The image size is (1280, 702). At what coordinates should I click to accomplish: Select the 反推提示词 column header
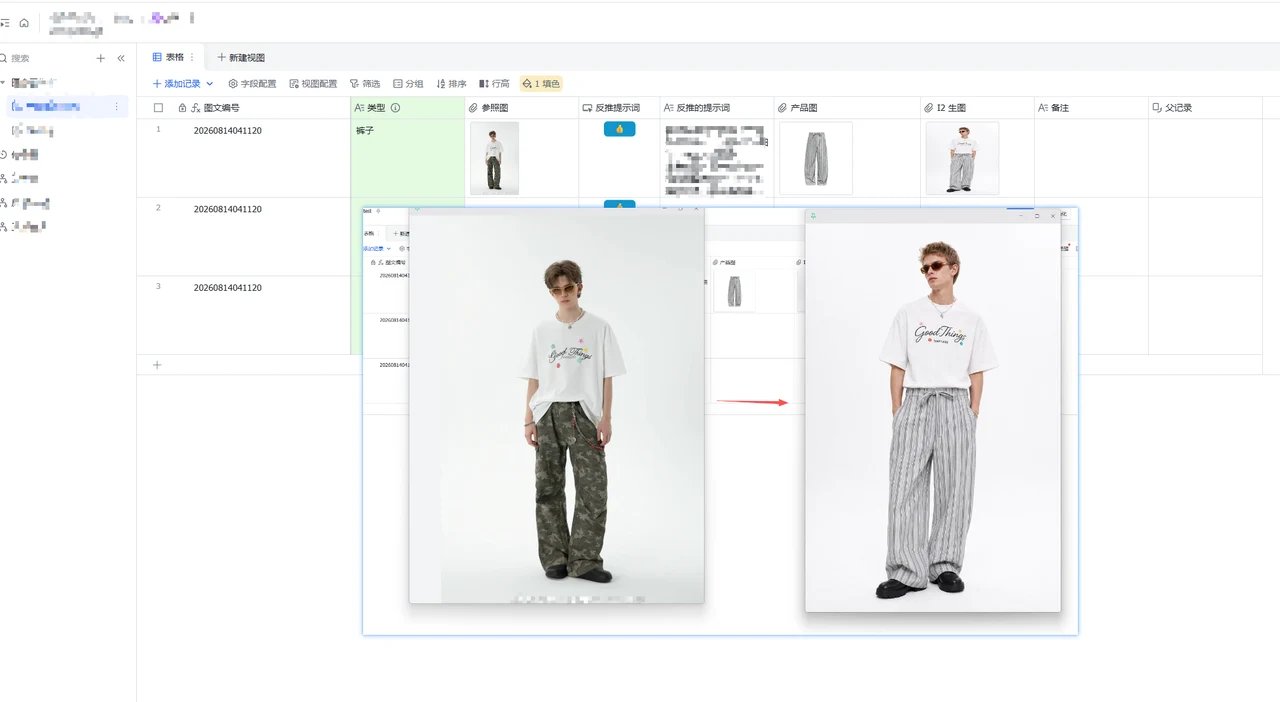(619, 108)
